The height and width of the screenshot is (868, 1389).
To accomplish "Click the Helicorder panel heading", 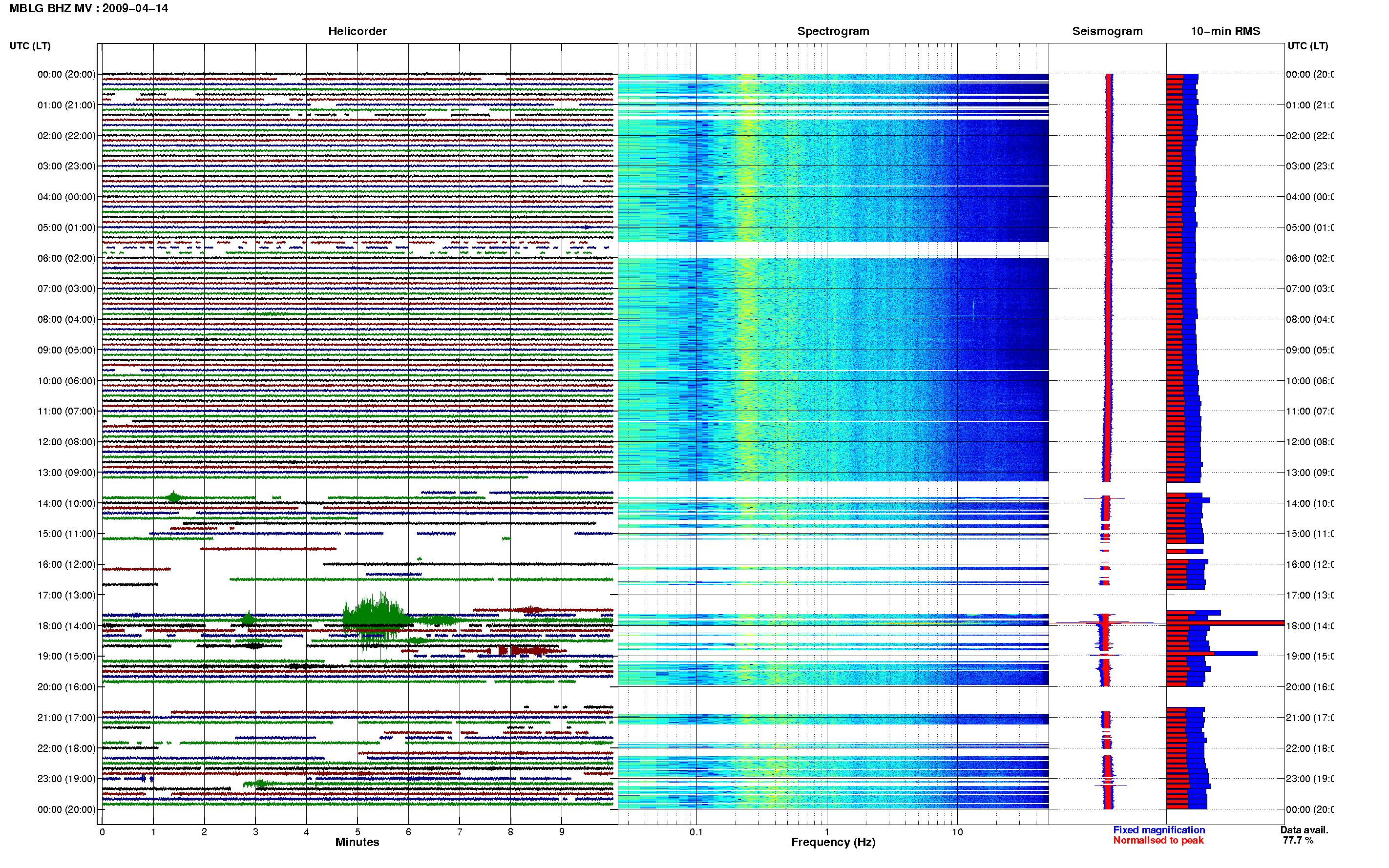I will (357, 31).
